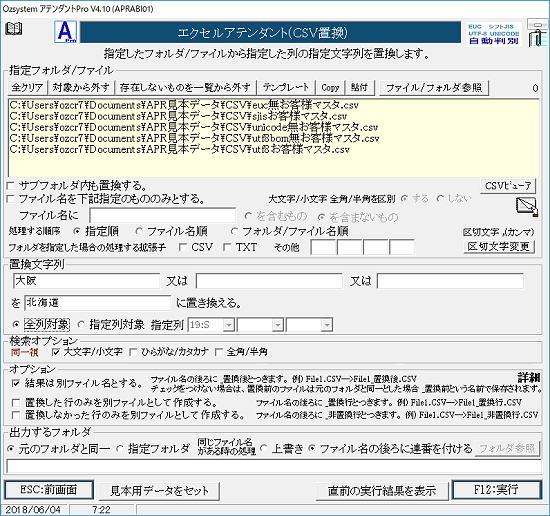Click the clip icon at top right
The image size is (550, 516).
tap(537, 34)
